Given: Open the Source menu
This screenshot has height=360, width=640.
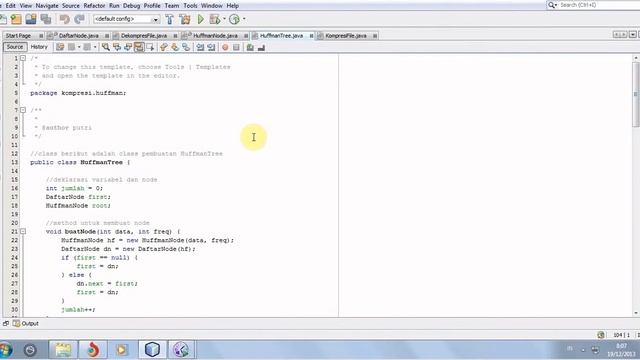Looking at the screenshot, I should pos(71,6).
